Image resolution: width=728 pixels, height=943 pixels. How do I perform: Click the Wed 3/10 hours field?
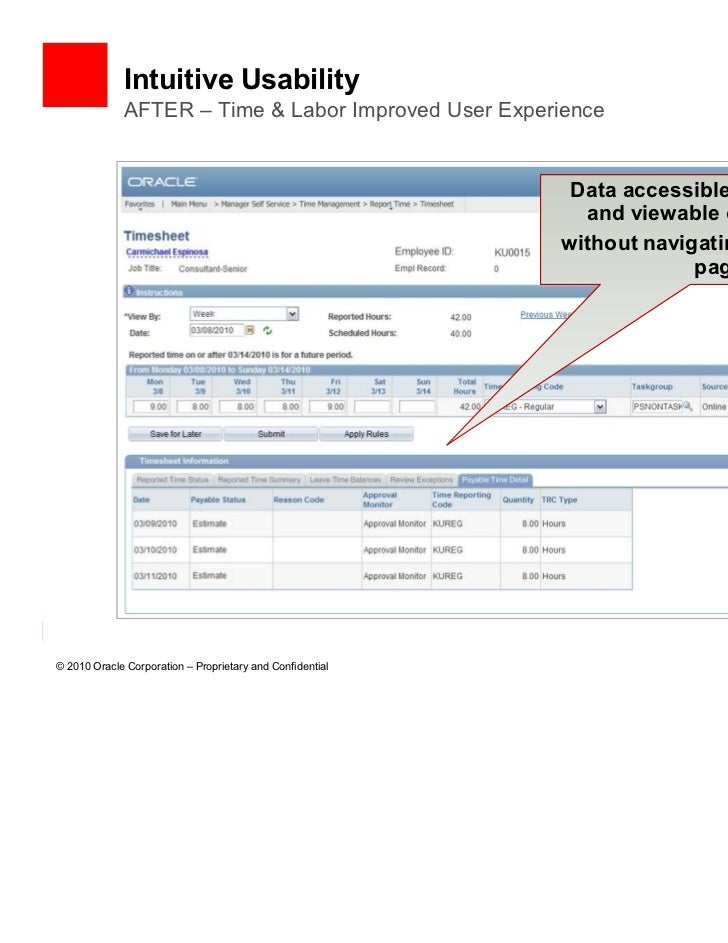237,407
